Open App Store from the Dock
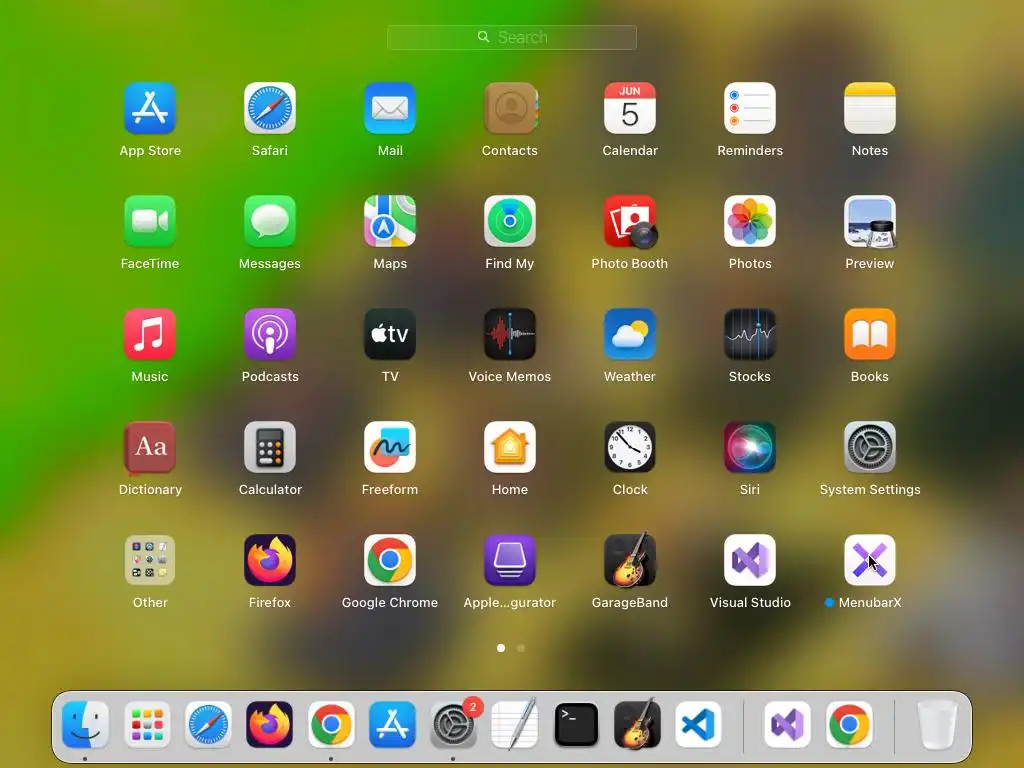The height and width of the screenshot is (768, 1024). tap(392, 724)
